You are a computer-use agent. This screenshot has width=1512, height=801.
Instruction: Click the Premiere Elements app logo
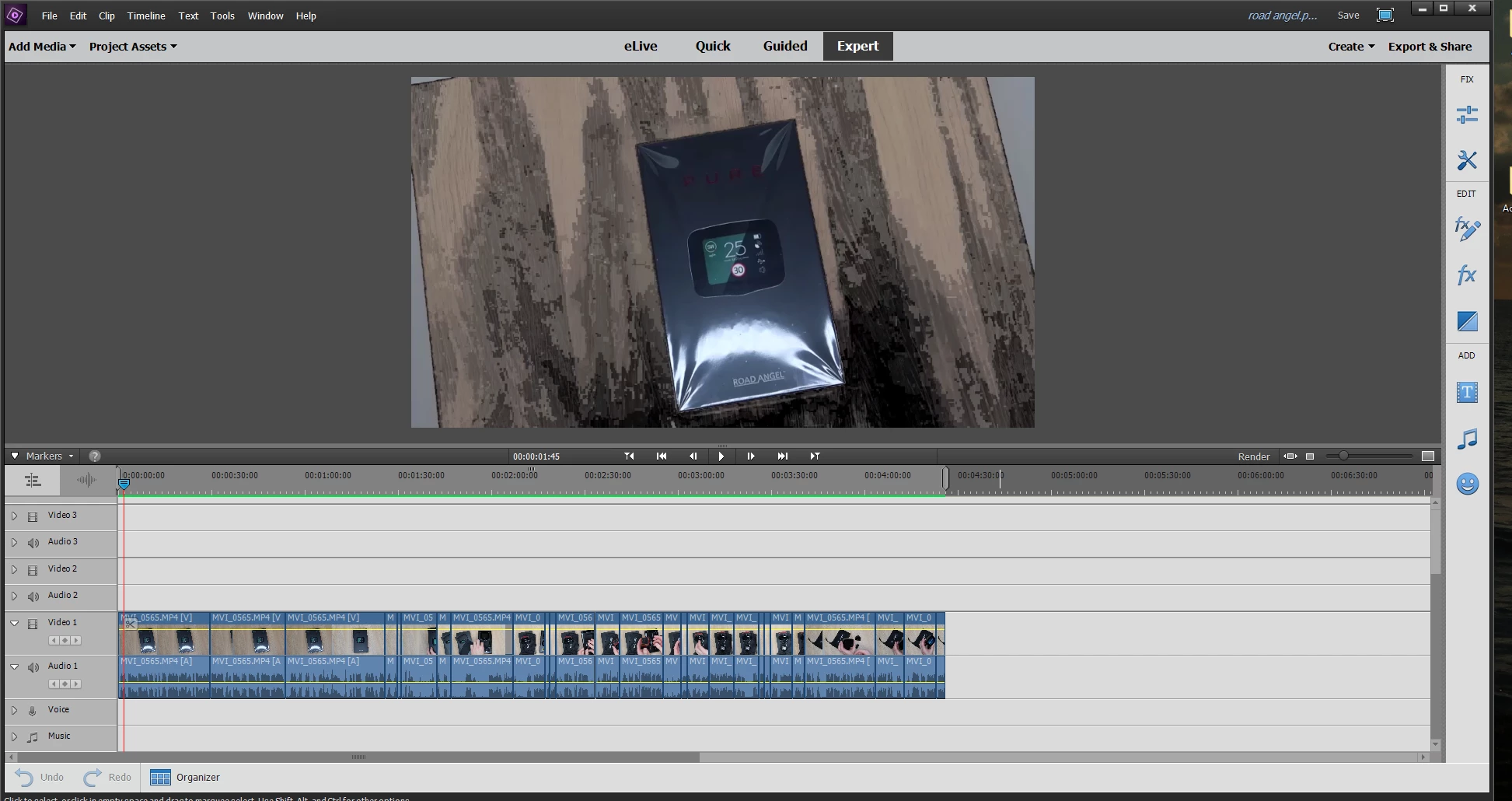pos(16,15)
